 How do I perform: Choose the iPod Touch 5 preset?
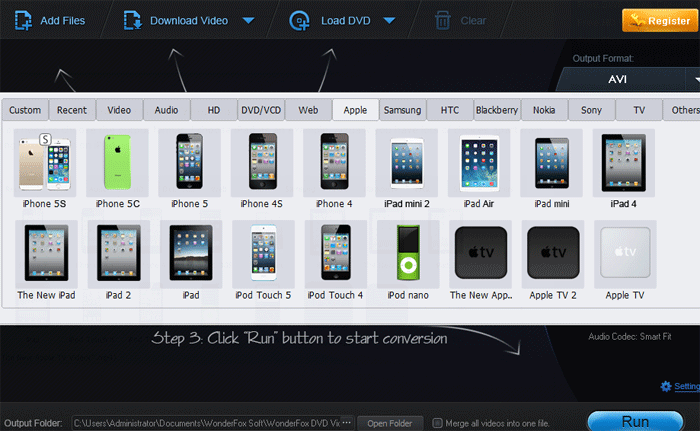pos(263,254)
